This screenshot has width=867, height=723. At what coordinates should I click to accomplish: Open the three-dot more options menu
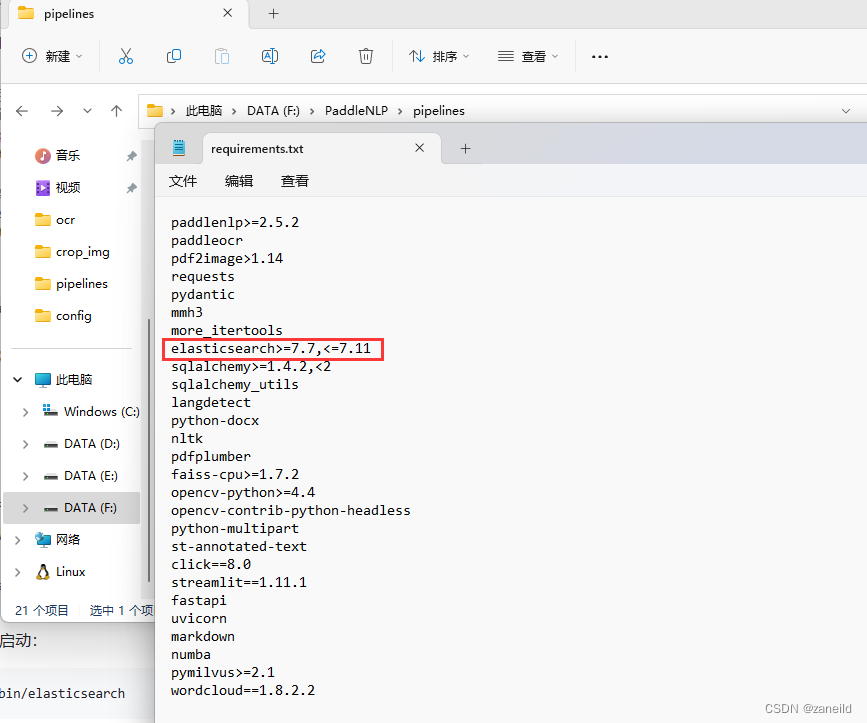599,56
